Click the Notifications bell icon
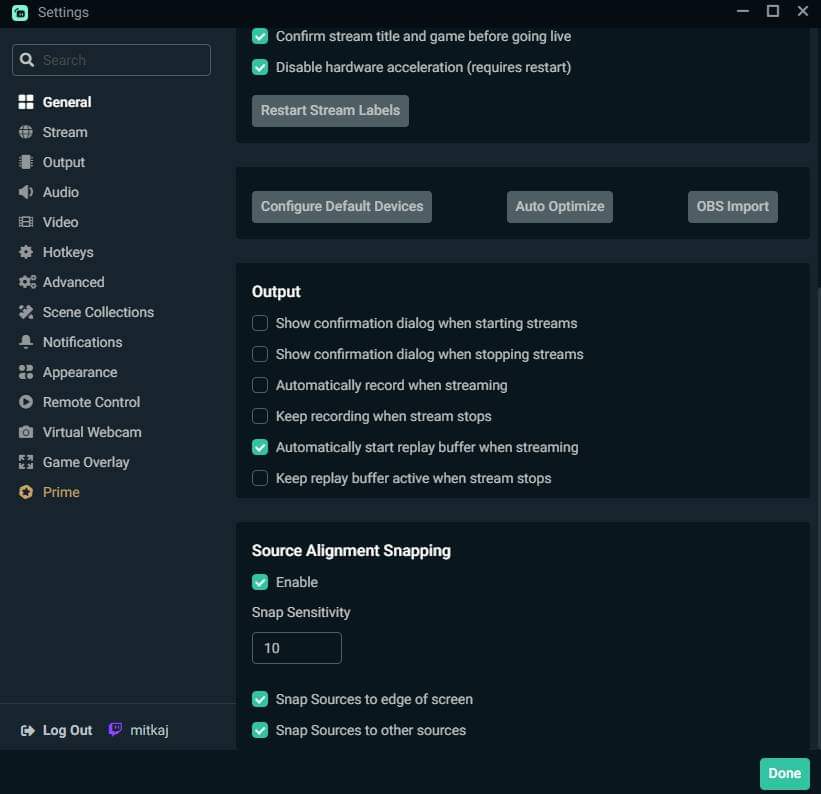Image resolution: width=821 pixels, height=794 pixels. point(26,342)
